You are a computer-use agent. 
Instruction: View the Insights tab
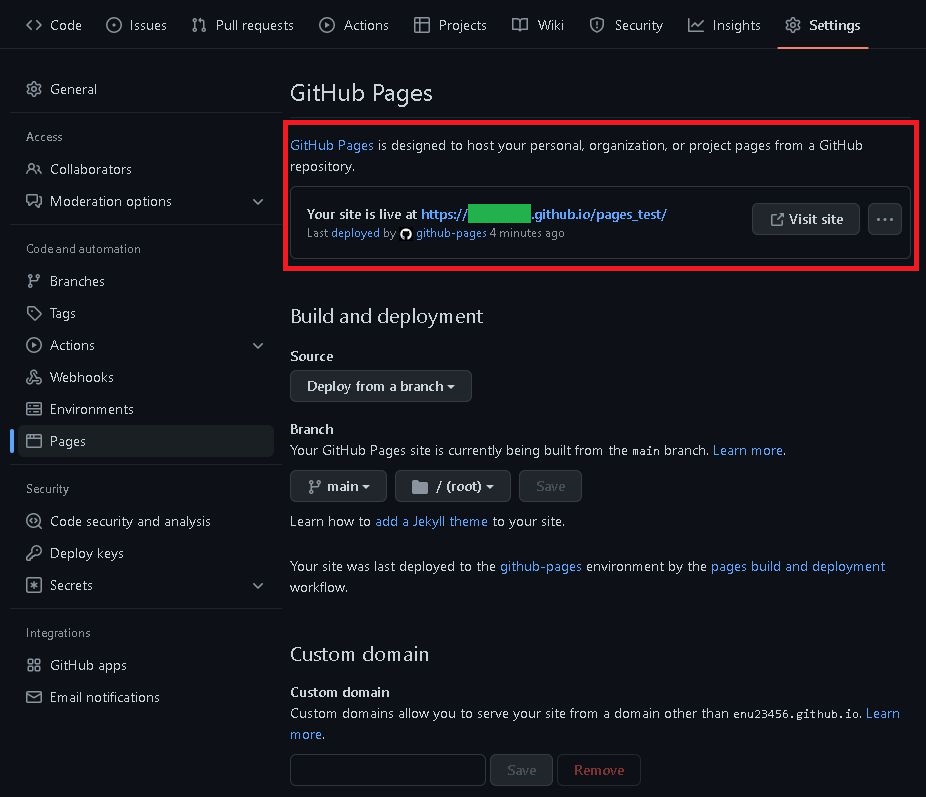point(724,25)
